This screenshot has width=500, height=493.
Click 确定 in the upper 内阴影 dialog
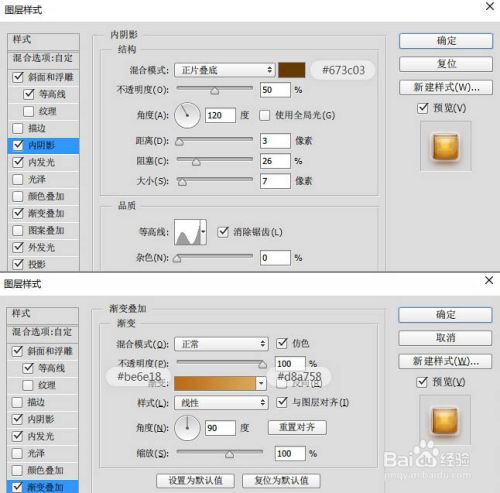click(446, 41)
